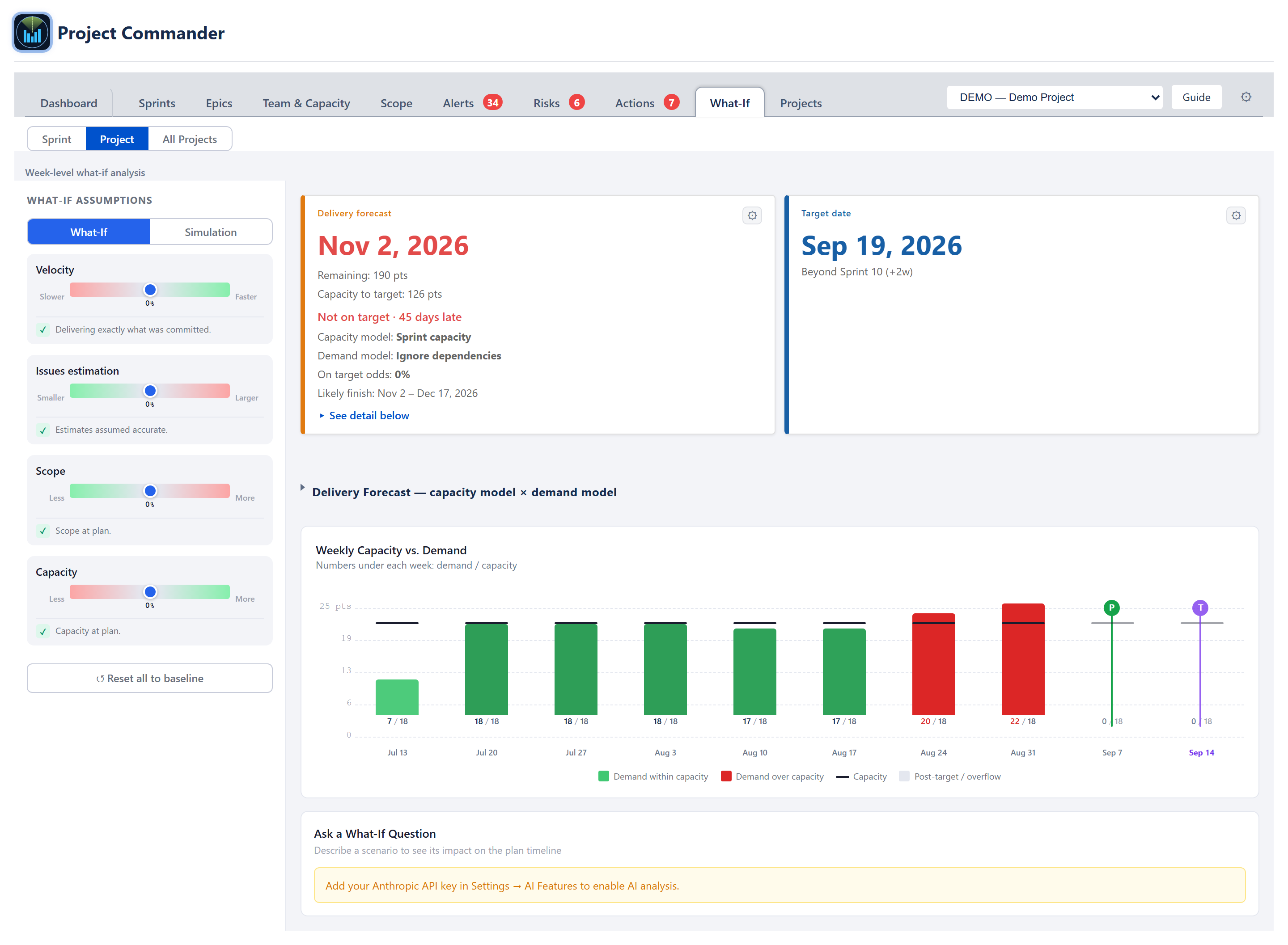Select the What-If mode toggle
The image size is (1288, 945).
(89, 232)
